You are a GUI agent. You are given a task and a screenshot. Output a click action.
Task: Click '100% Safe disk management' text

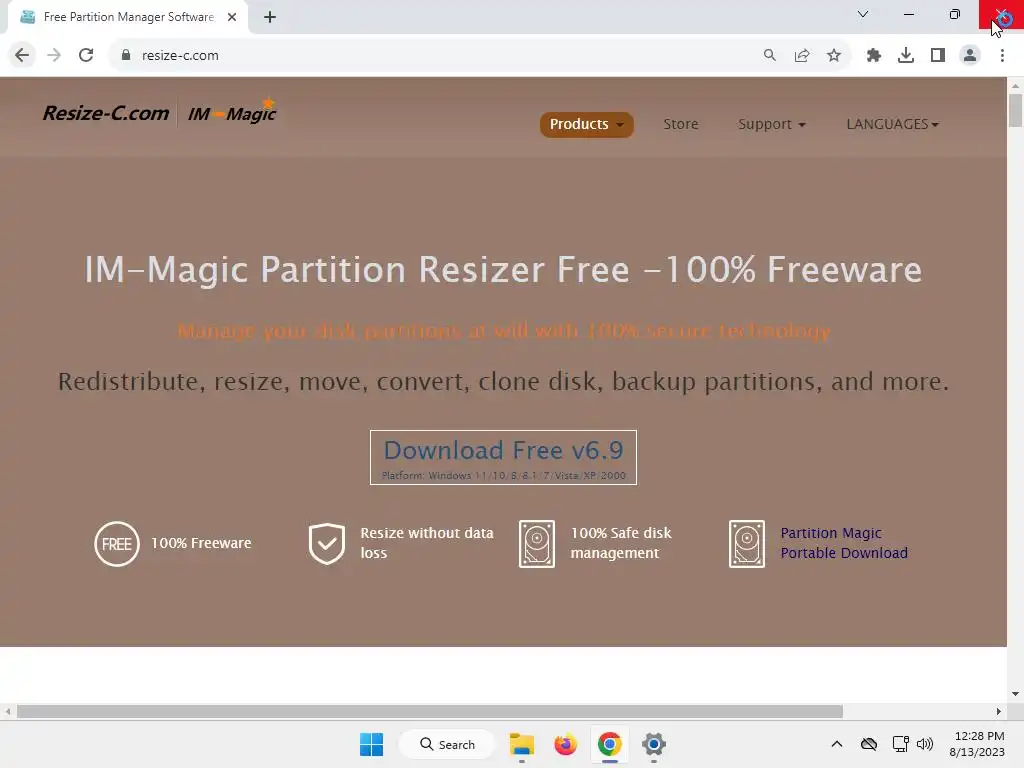620,543
